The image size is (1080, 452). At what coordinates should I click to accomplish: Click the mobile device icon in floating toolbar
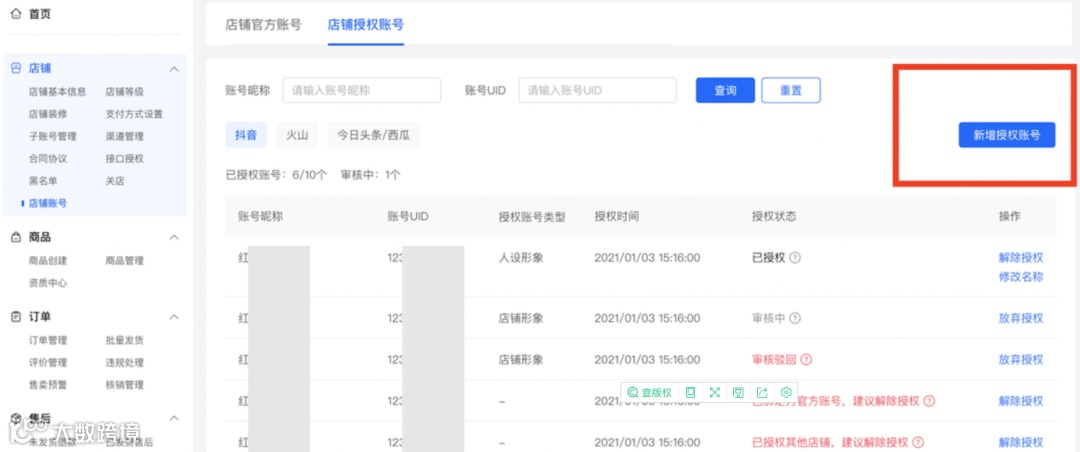click(691, 392)
